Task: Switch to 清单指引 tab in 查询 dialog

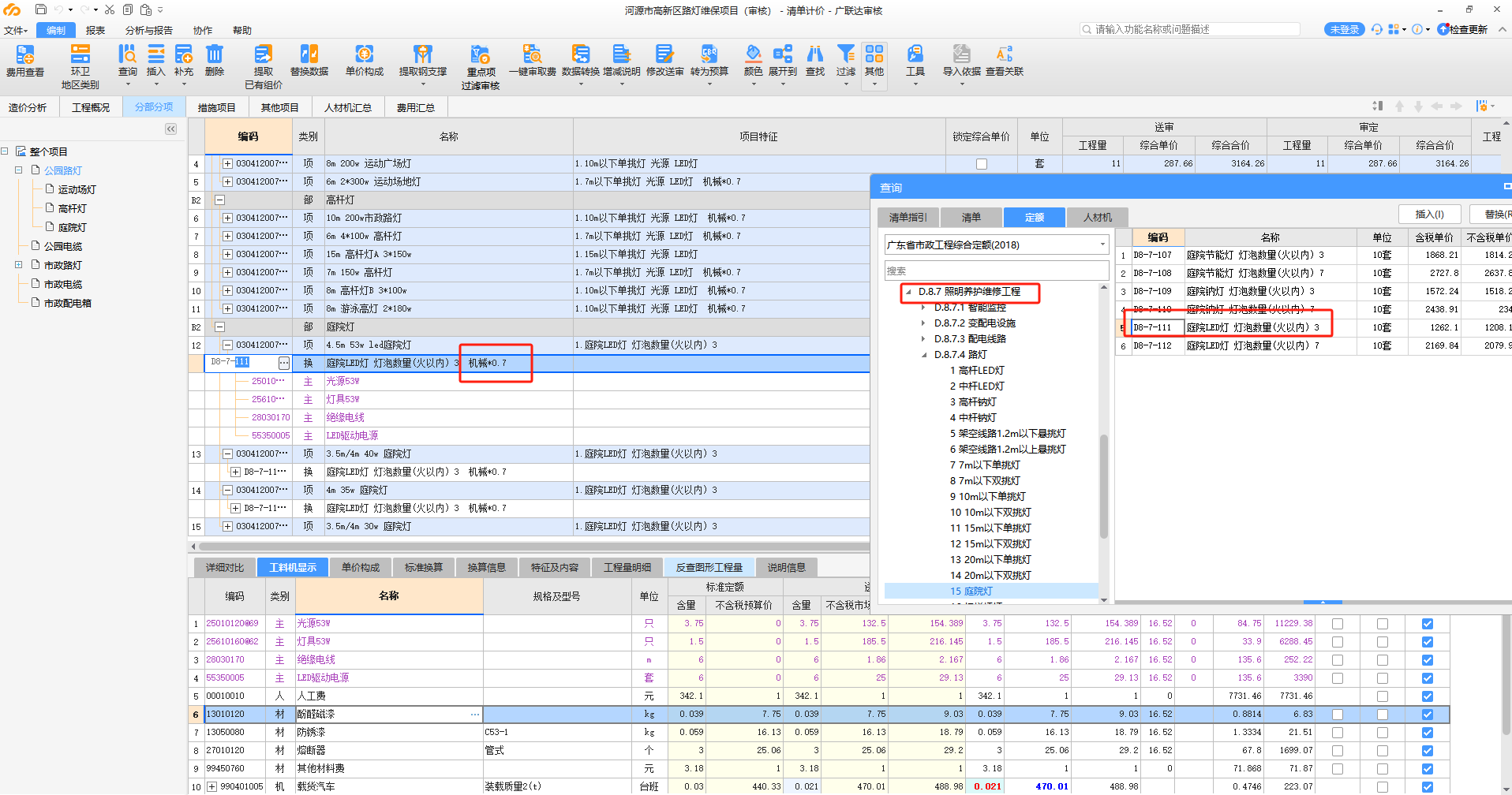Action: pos(908,218)
